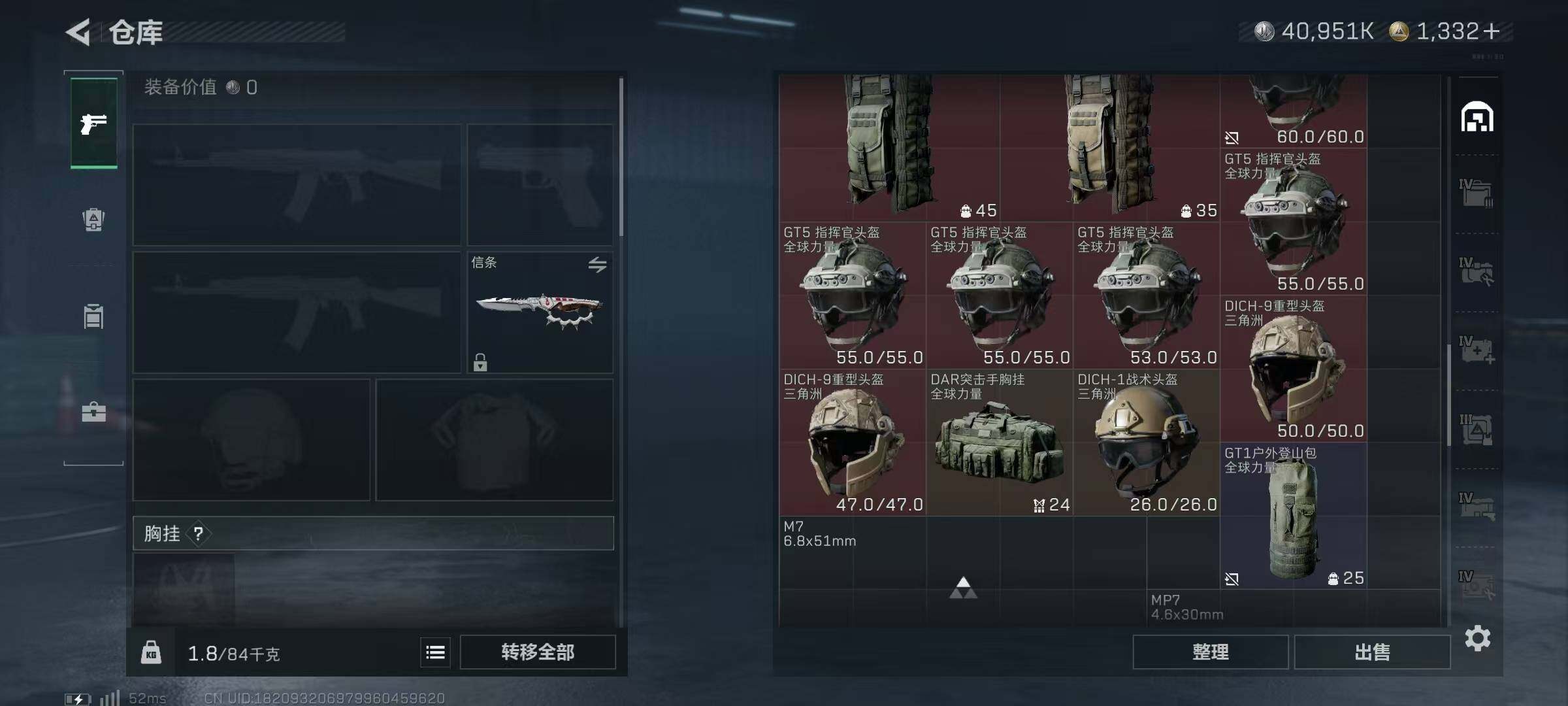
Task: Select the DAR突击手胸挂 chest rig item
Action: coord(1000,443)
